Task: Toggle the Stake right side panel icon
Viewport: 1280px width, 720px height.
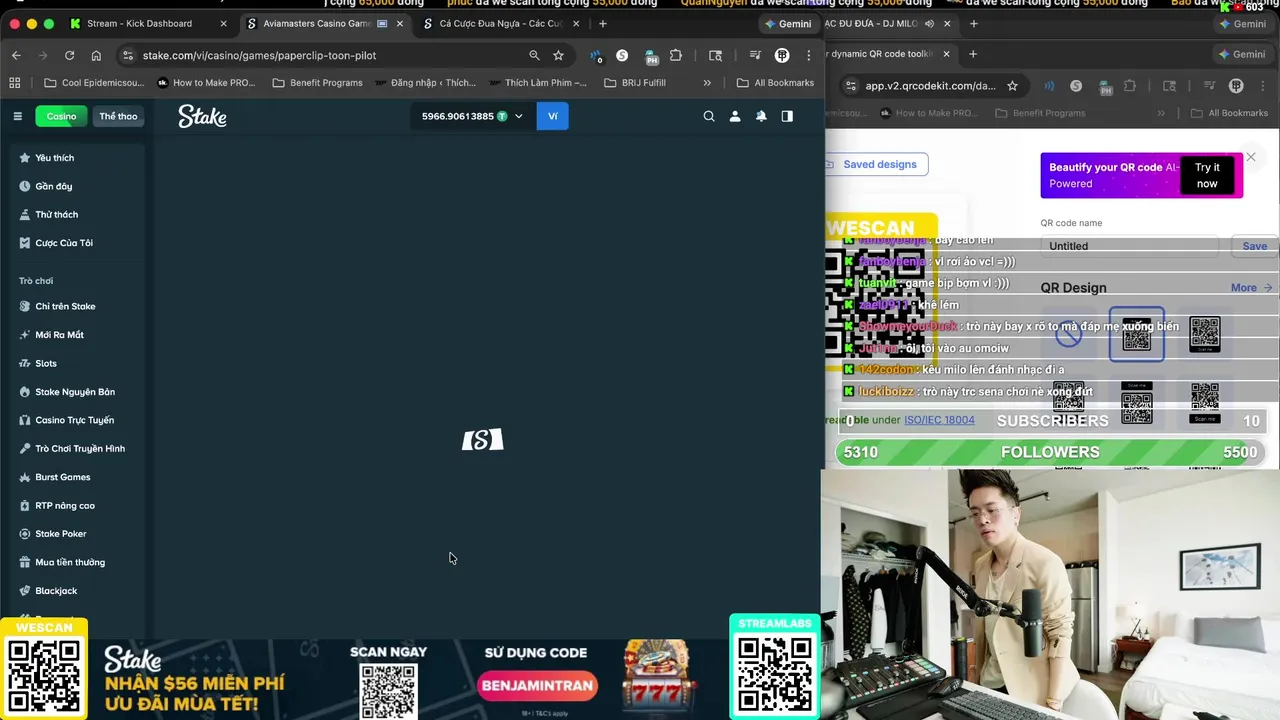Action: (x=787, y=116)
